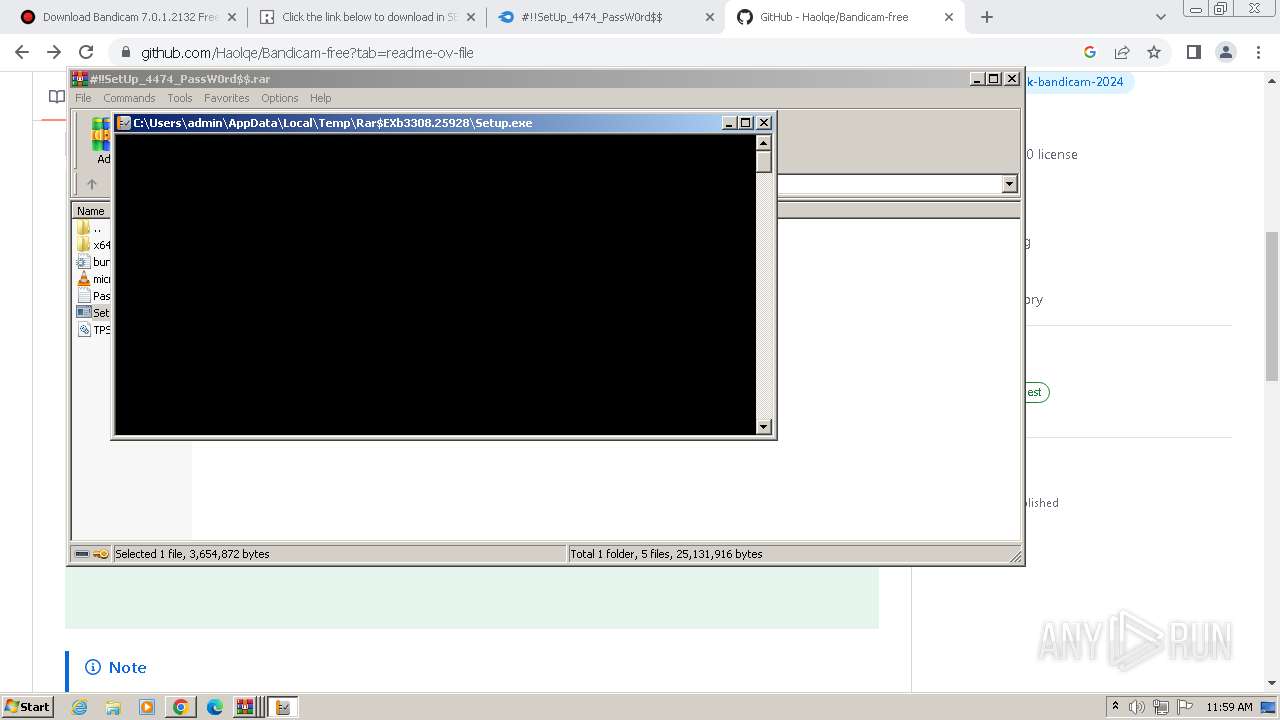Switch to Chrome from taskbar

[181, 707]
